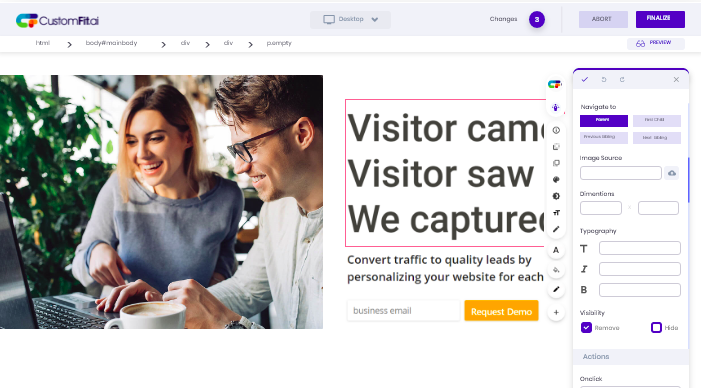Click the Image Source input field
Screen dimensions: 701x388
coord(621,173)
